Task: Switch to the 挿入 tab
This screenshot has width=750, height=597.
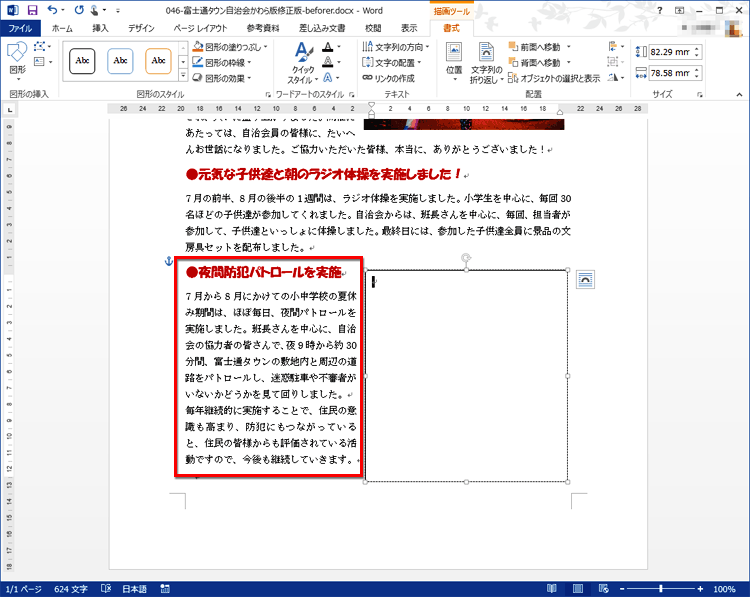Action: click(100, 28)
